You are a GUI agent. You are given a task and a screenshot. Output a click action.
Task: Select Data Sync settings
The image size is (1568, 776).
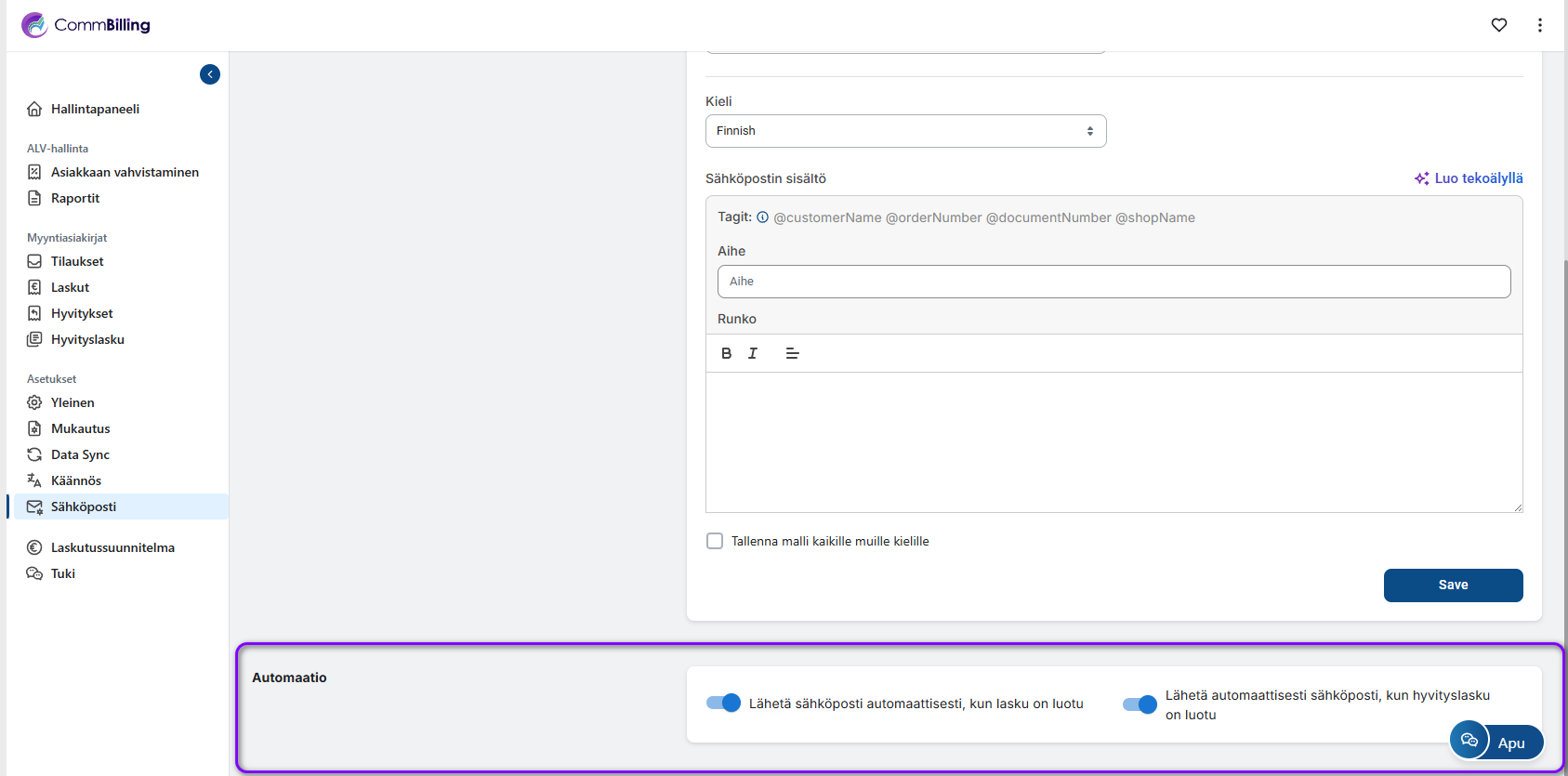[x=80, y=454]
